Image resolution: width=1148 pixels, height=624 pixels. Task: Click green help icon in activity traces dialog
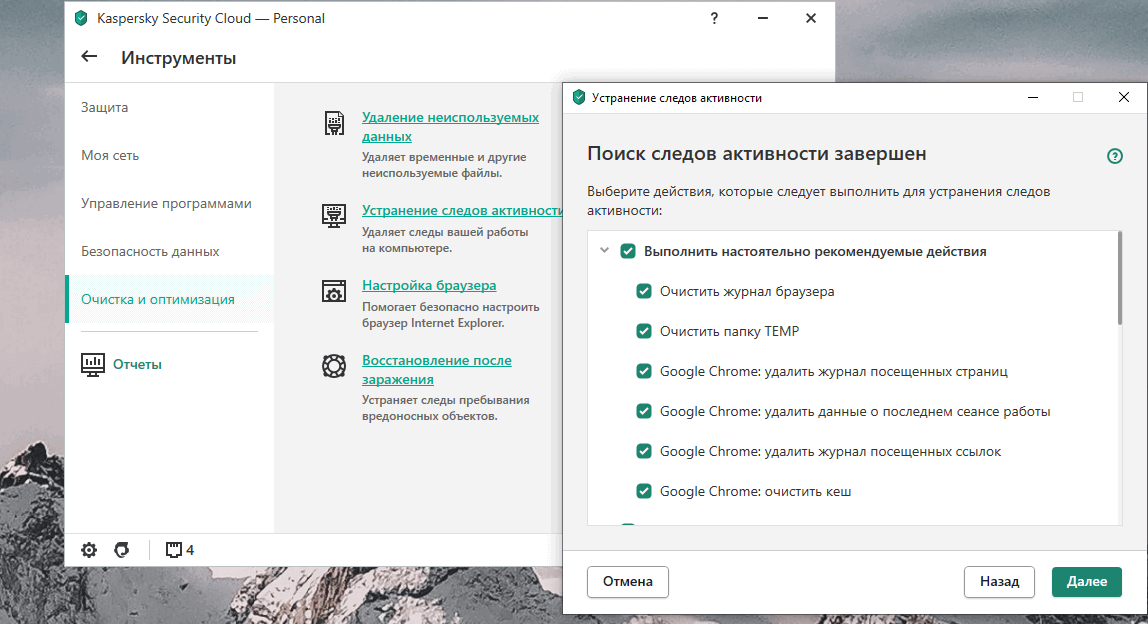tap(1114, 156)
